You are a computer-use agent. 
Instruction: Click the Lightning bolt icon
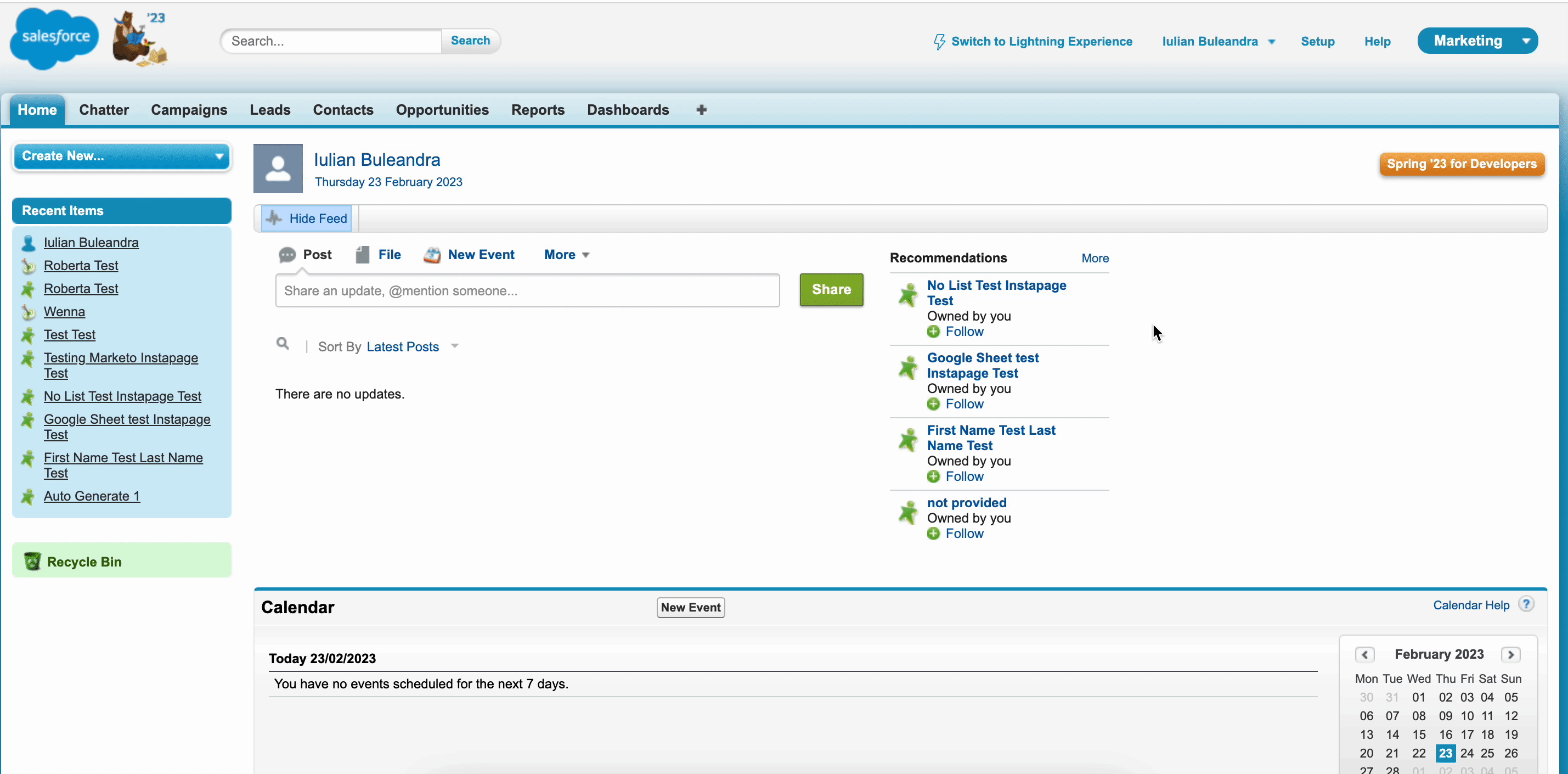(x=939, y=41)
